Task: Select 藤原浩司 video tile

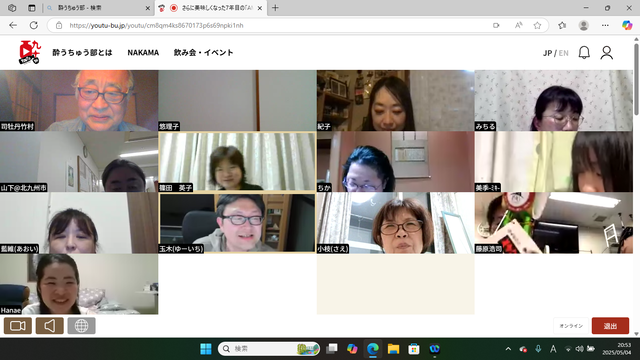Action: [x=554, y=223]
